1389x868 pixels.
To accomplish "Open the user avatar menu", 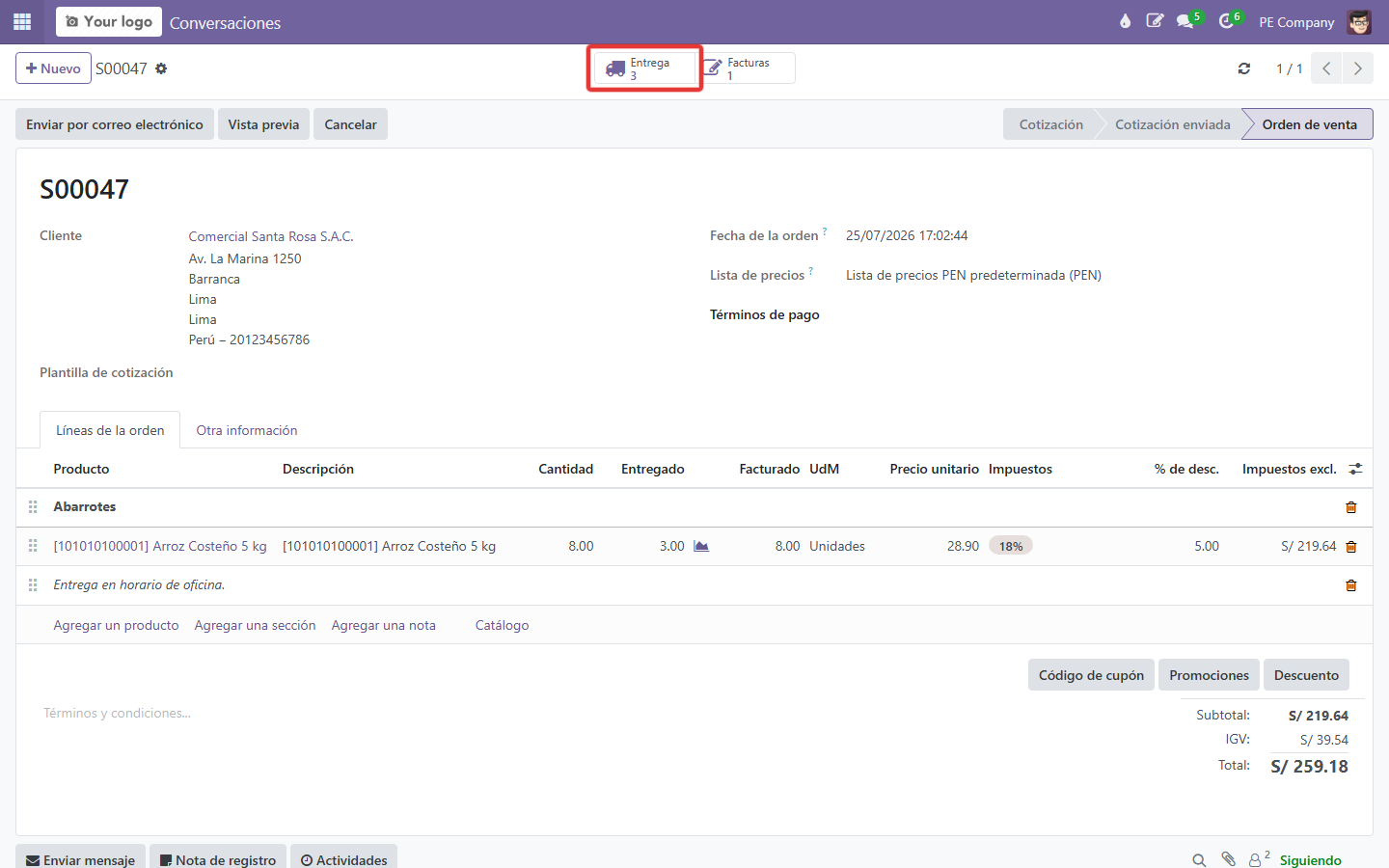I will (x=1359, y=21).
